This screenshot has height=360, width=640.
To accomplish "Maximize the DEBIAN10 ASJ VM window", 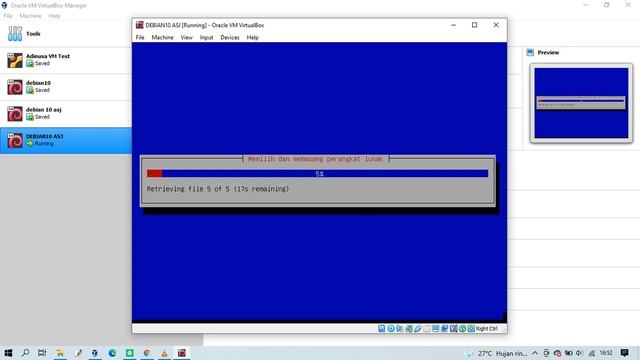I will [x=474, y=25].
